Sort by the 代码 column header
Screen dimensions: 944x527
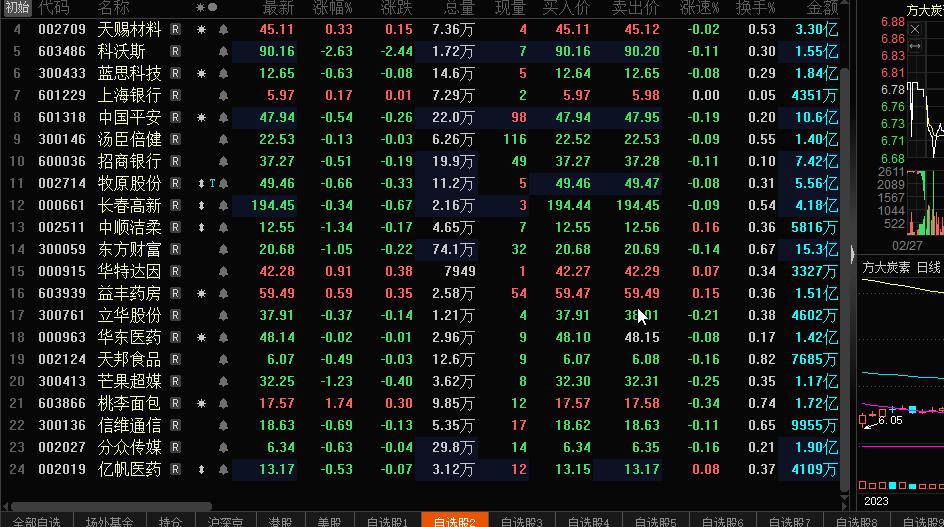pyautogui.click(x=54, y=8)
